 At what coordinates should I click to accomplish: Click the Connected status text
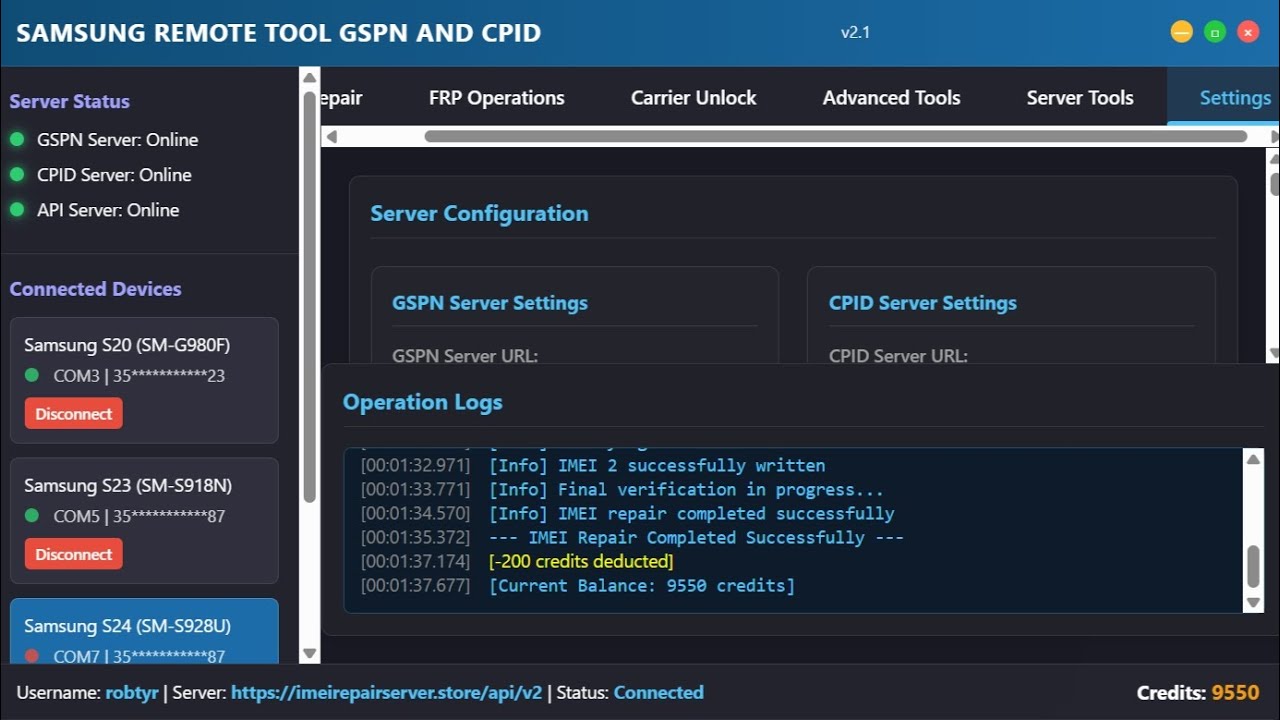(x=659, y=692)
